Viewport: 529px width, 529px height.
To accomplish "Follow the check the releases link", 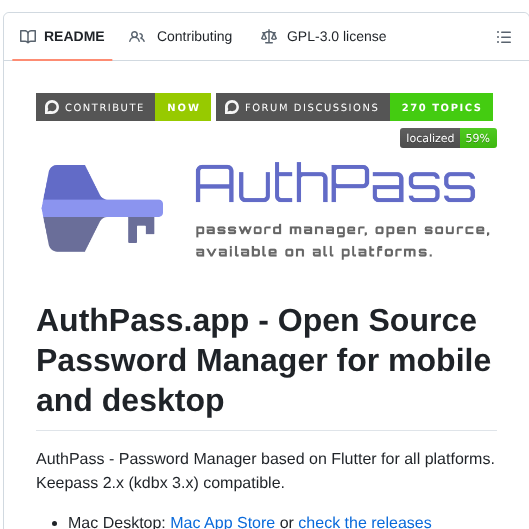I will (x=365, y=522).
